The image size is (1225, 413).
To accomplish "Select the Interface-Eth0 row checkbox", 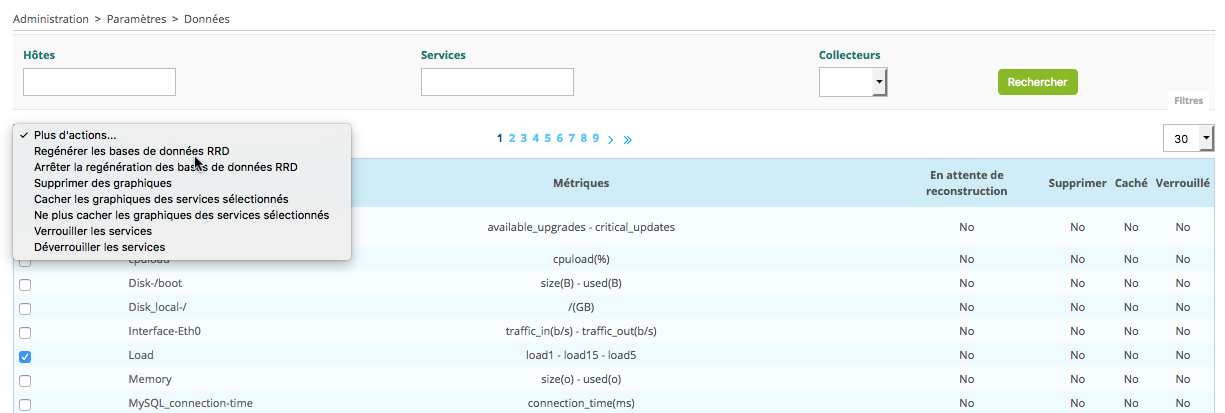I will [x=25, y=332].
